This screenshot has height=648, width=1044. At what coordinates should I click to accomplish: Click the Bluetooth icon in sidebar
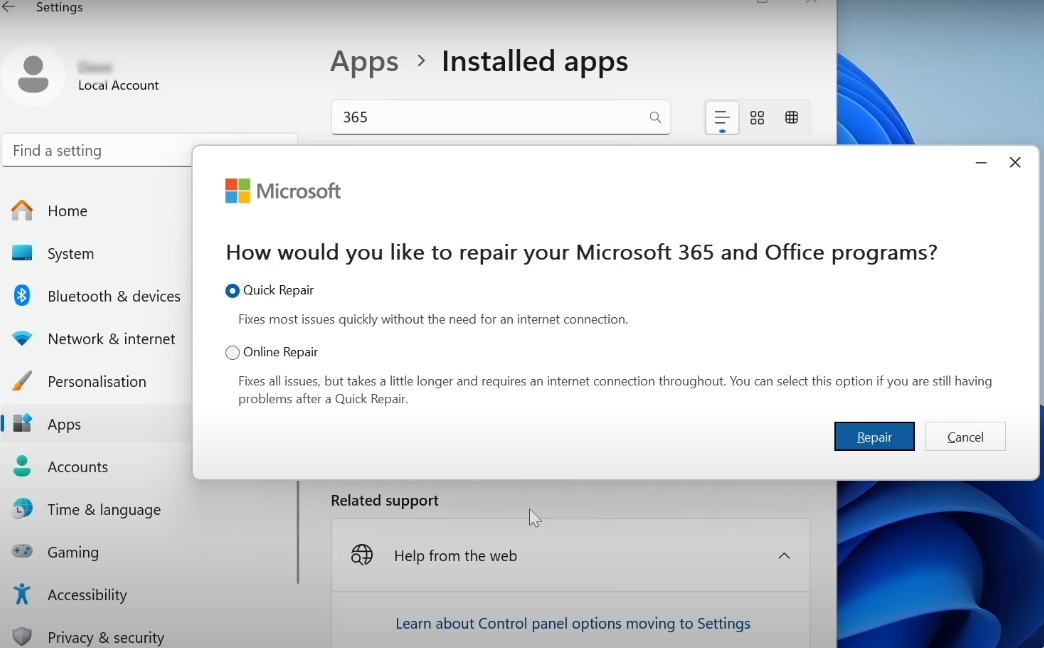(x=22, y=295)
